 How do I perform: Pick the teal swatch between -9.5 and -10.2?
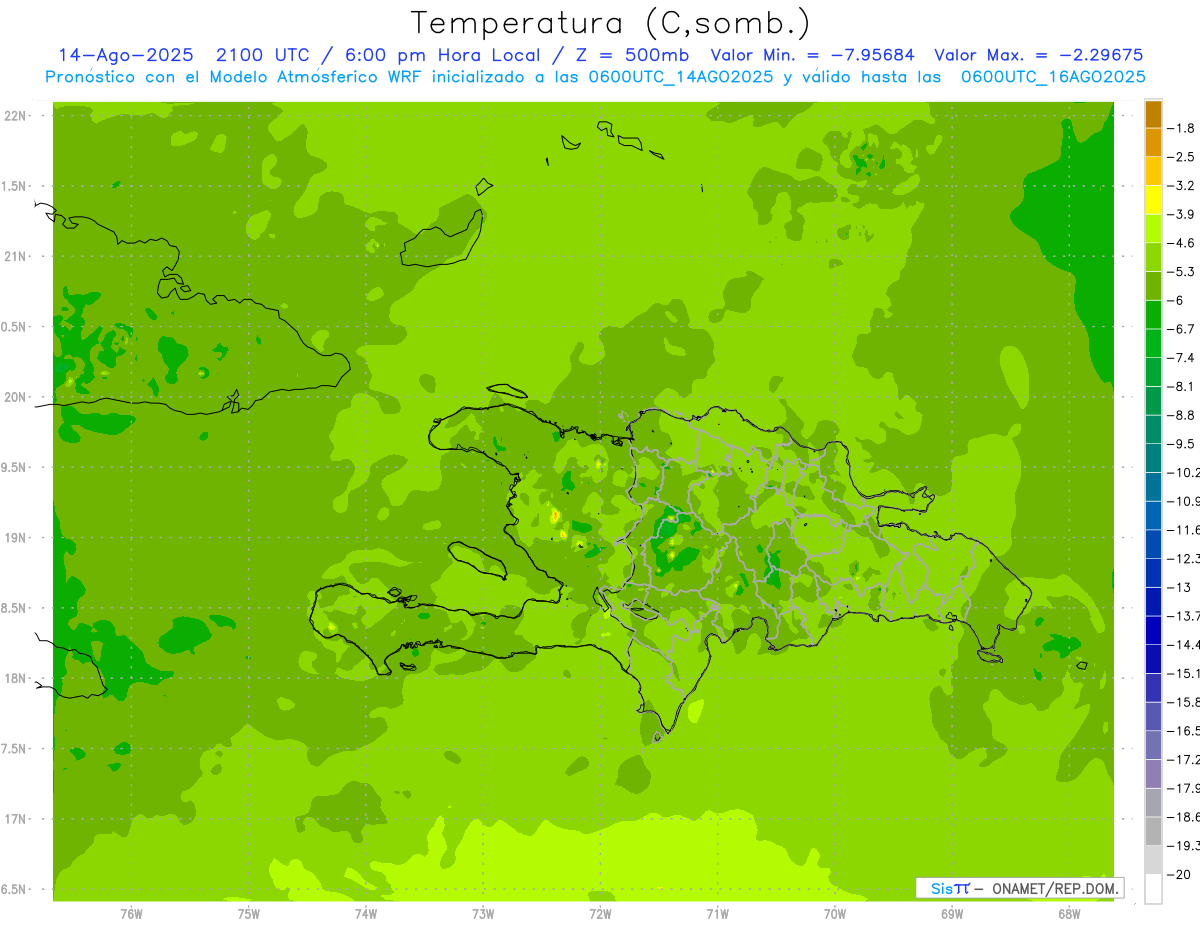(x=1153, y=458)
